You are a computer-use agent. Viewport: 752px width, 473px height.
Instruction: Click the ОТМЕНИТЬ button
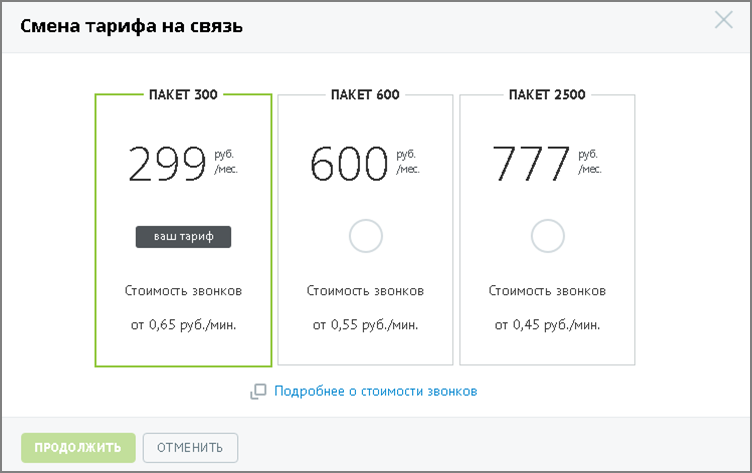click(x=190, y=448)
